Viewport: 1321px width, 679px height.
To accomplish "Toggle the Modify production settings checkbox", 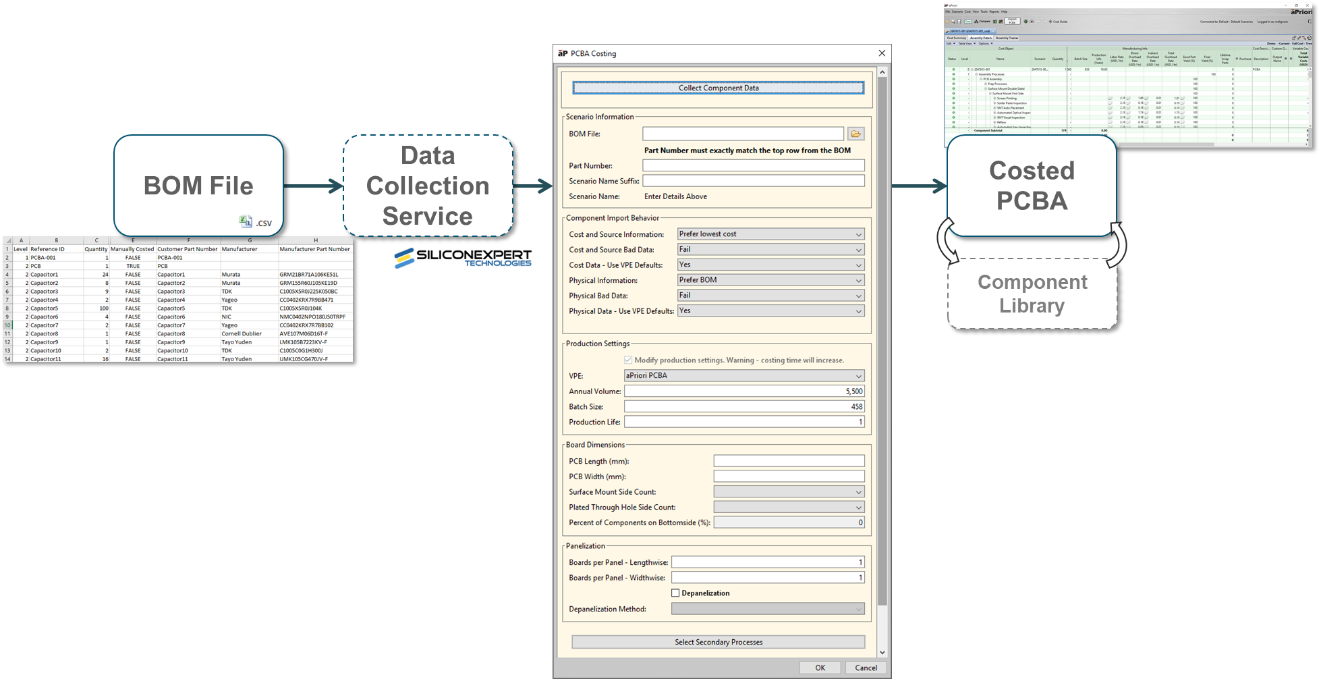I will click(628, 360).
